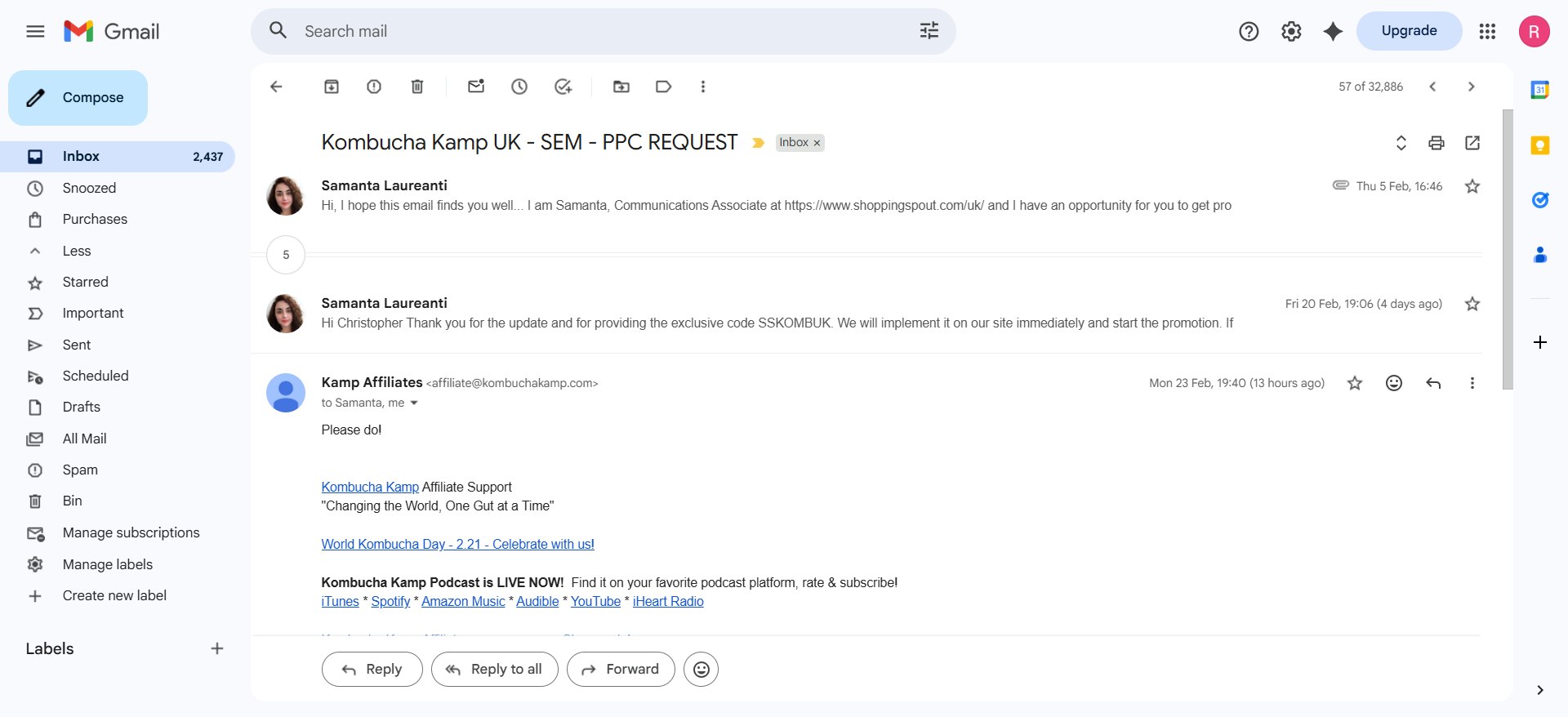This screenshot has width=1568, height=717.
Task: Snooze this conversation
Action: pyautogui.click(x=519, y=87)
